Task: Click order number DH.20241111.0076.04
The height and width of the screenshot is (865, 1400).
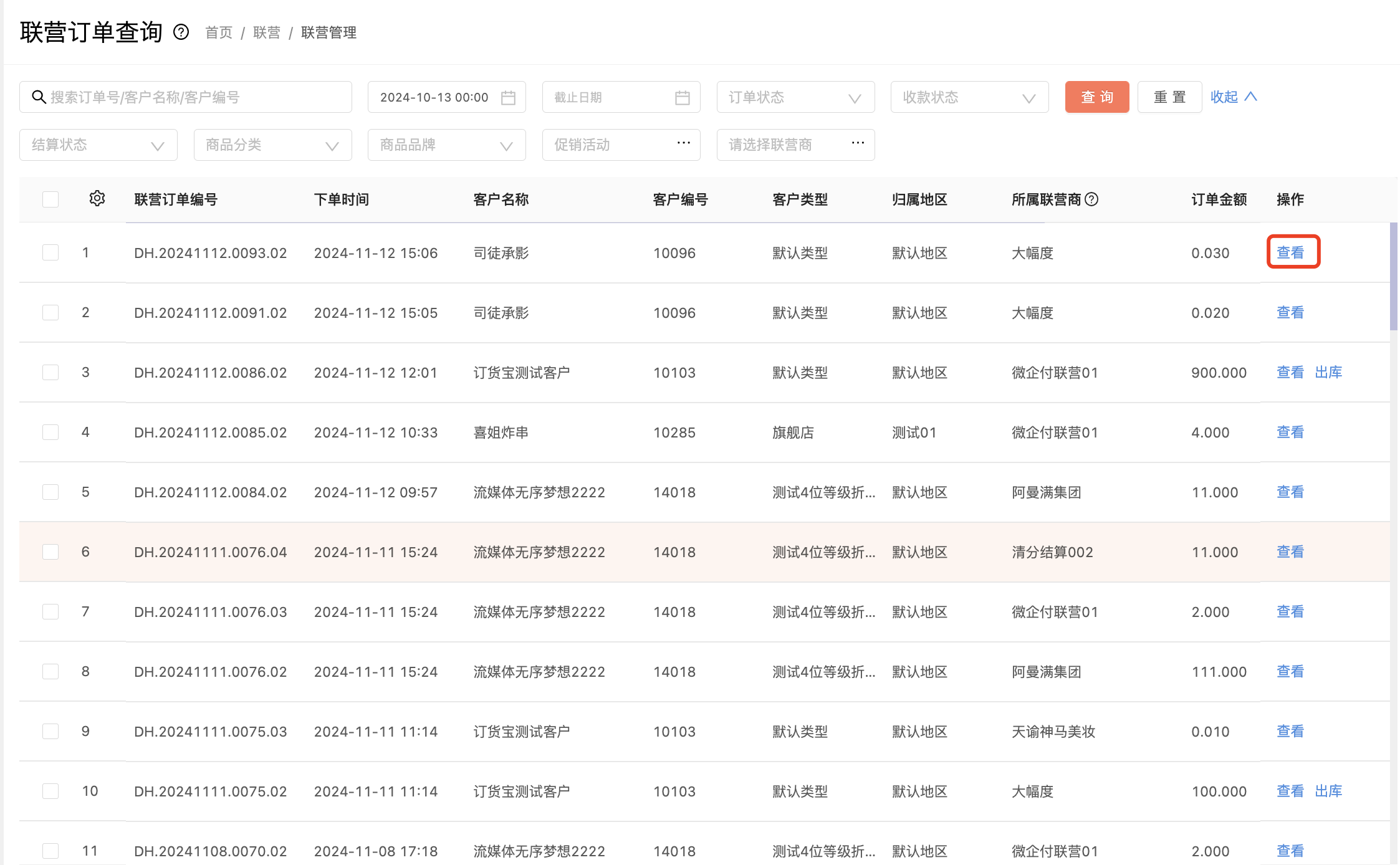Action: pyautogui.click(x=211, y=552)
